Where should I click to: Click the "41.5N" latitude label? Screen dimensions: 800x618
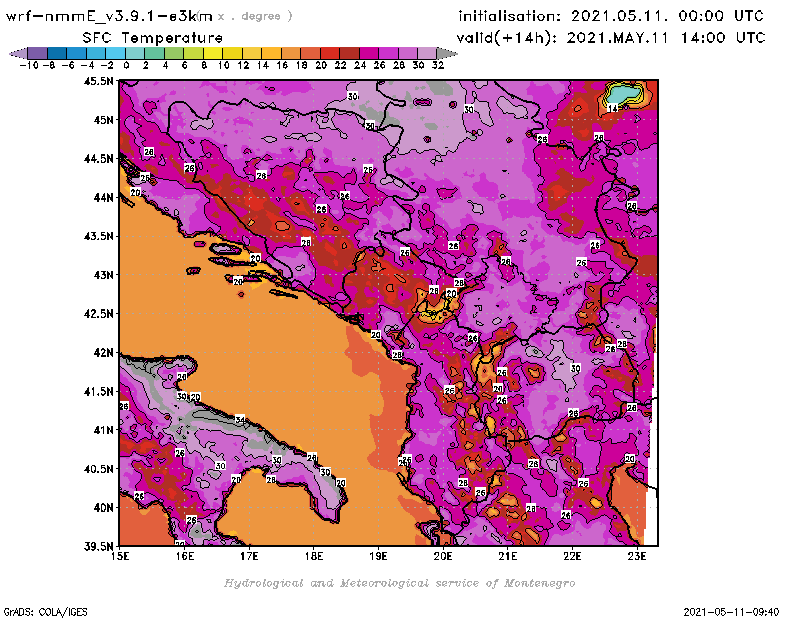pyautogui.click(x=98, y=391)
